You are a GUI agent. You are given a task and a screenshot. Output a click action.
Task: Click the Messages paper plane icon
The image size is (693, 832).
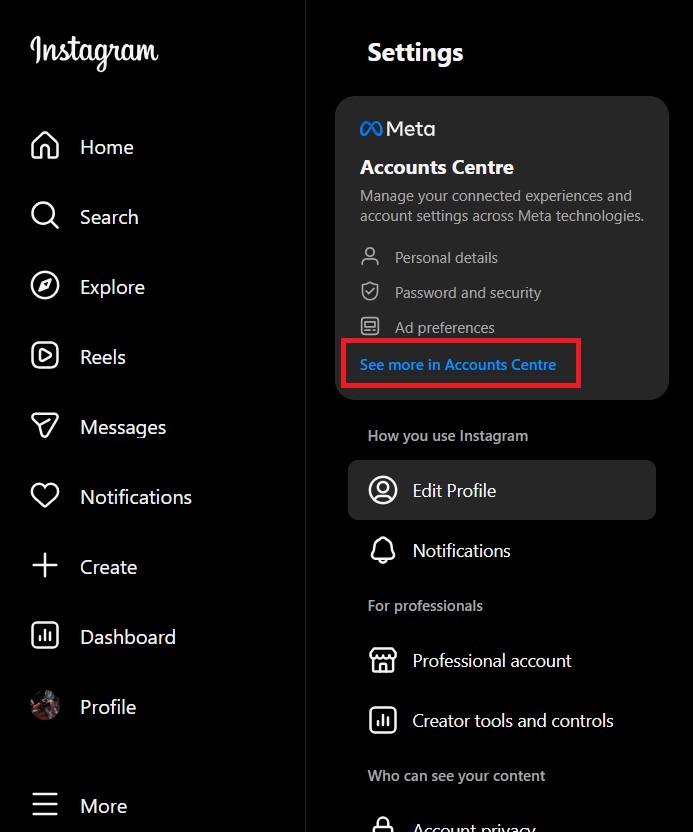[45, 425]
